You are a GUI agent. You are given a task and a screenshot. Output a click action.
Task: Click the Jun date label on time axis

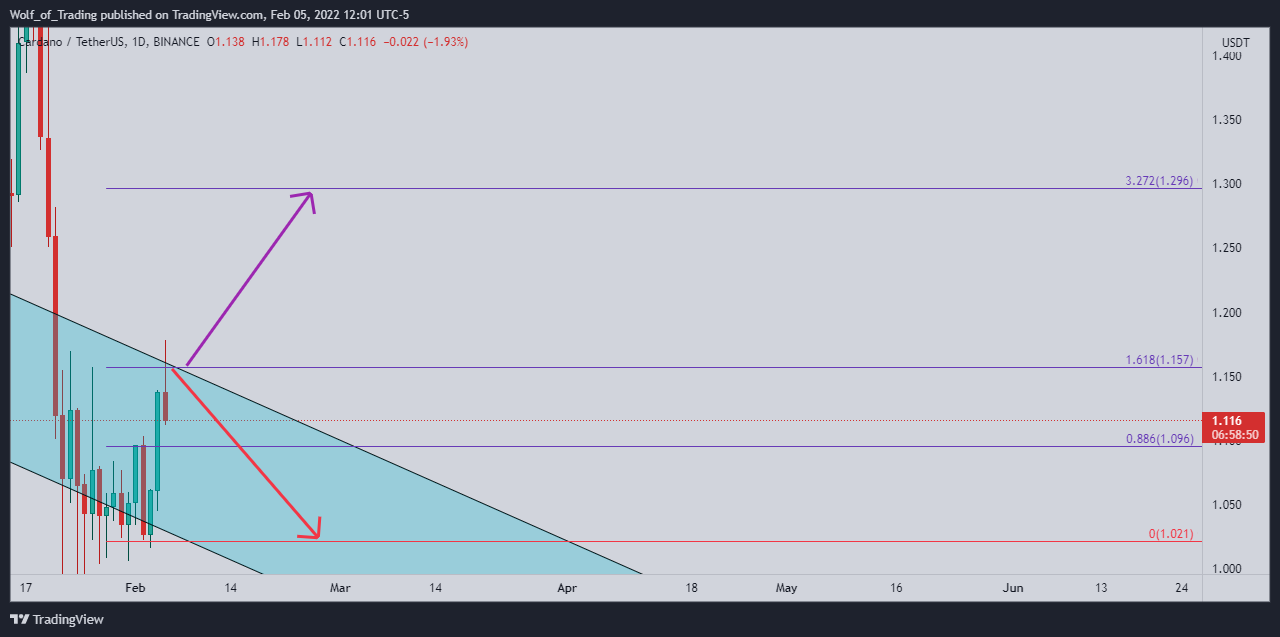[x=1014, y=588]
